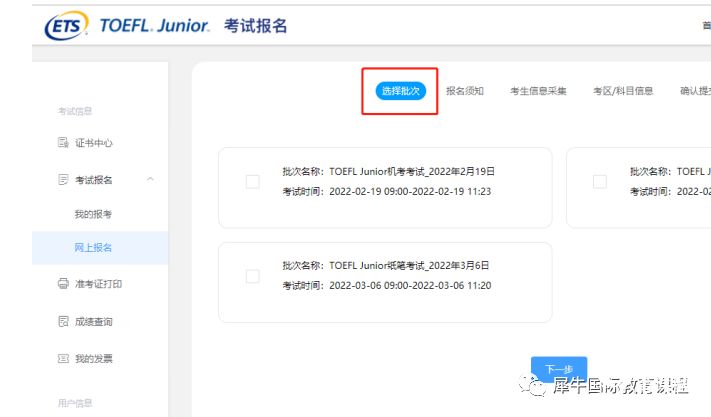Go to the 报名须知 step
Viewport: 711px width, 417px height.
(x=465, y=91)
